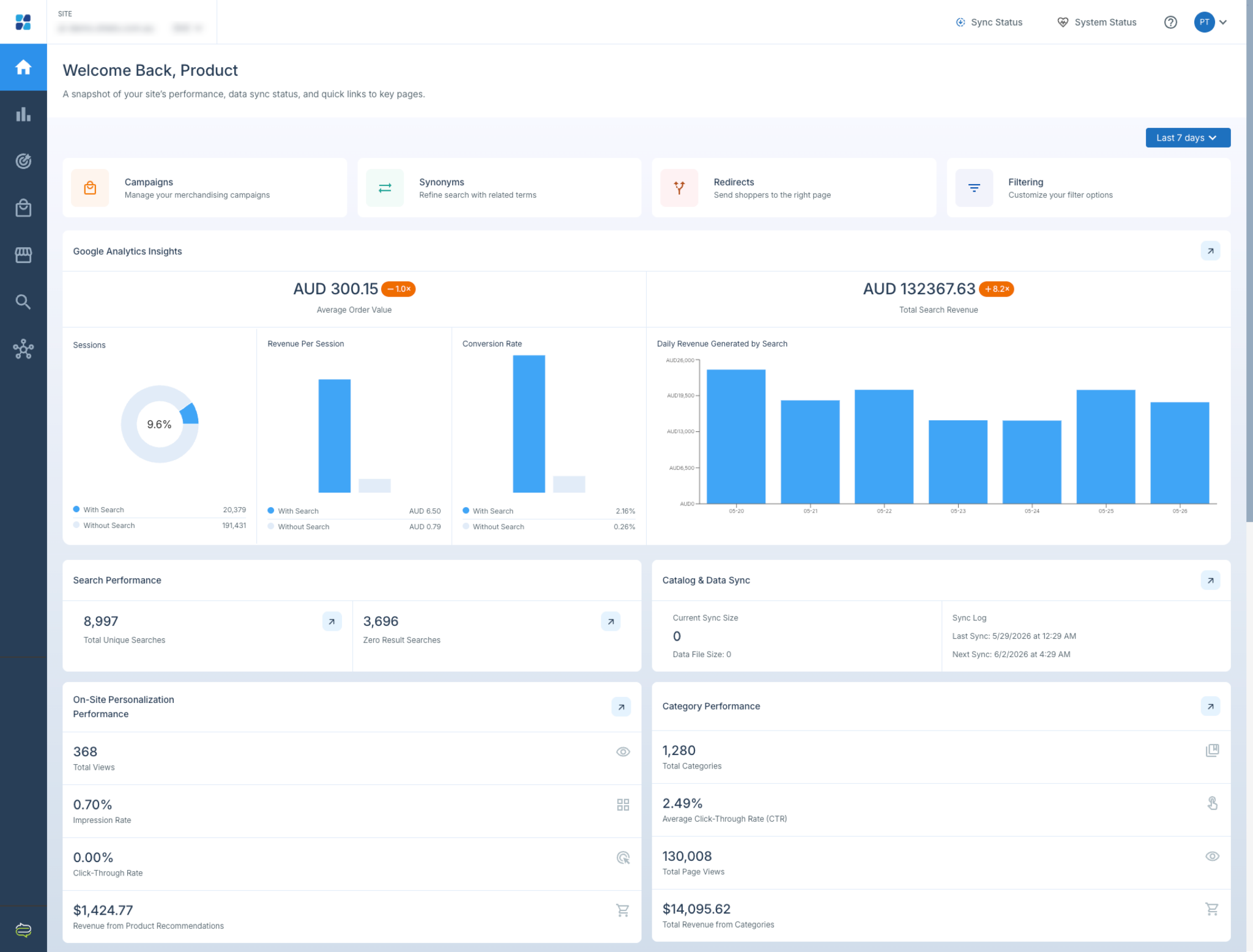Open the help question mark icon
Image resolution: width=1253 pixels, height=952 pixels.
(1170, 22)
